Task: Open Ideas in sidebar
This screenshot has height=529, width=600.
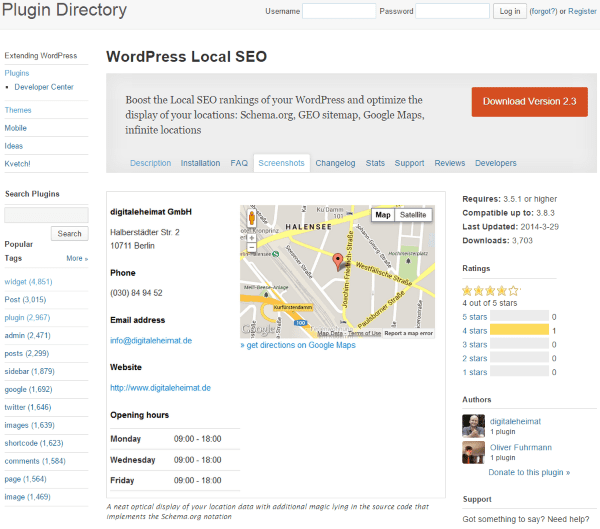Action: coord(14,146)
